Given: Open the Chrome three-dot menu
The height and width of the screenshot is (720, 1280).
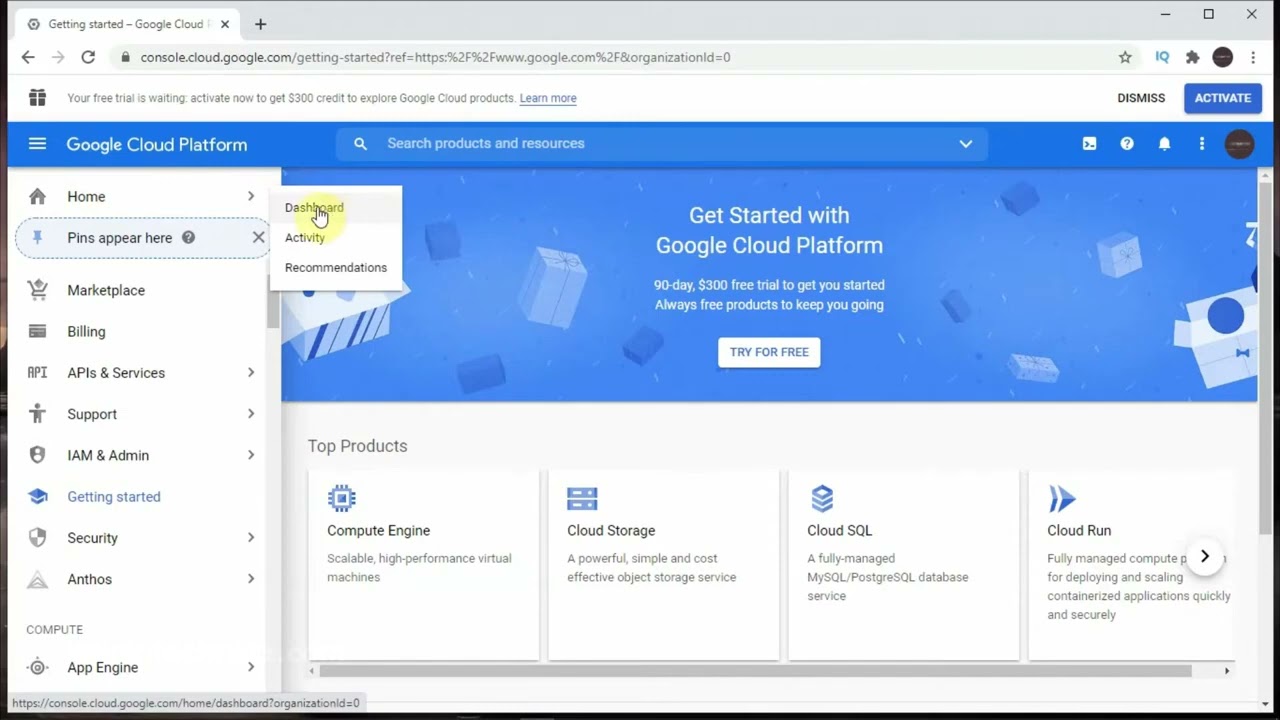Looking at the screenshot, I should (x=1253, y=57).
